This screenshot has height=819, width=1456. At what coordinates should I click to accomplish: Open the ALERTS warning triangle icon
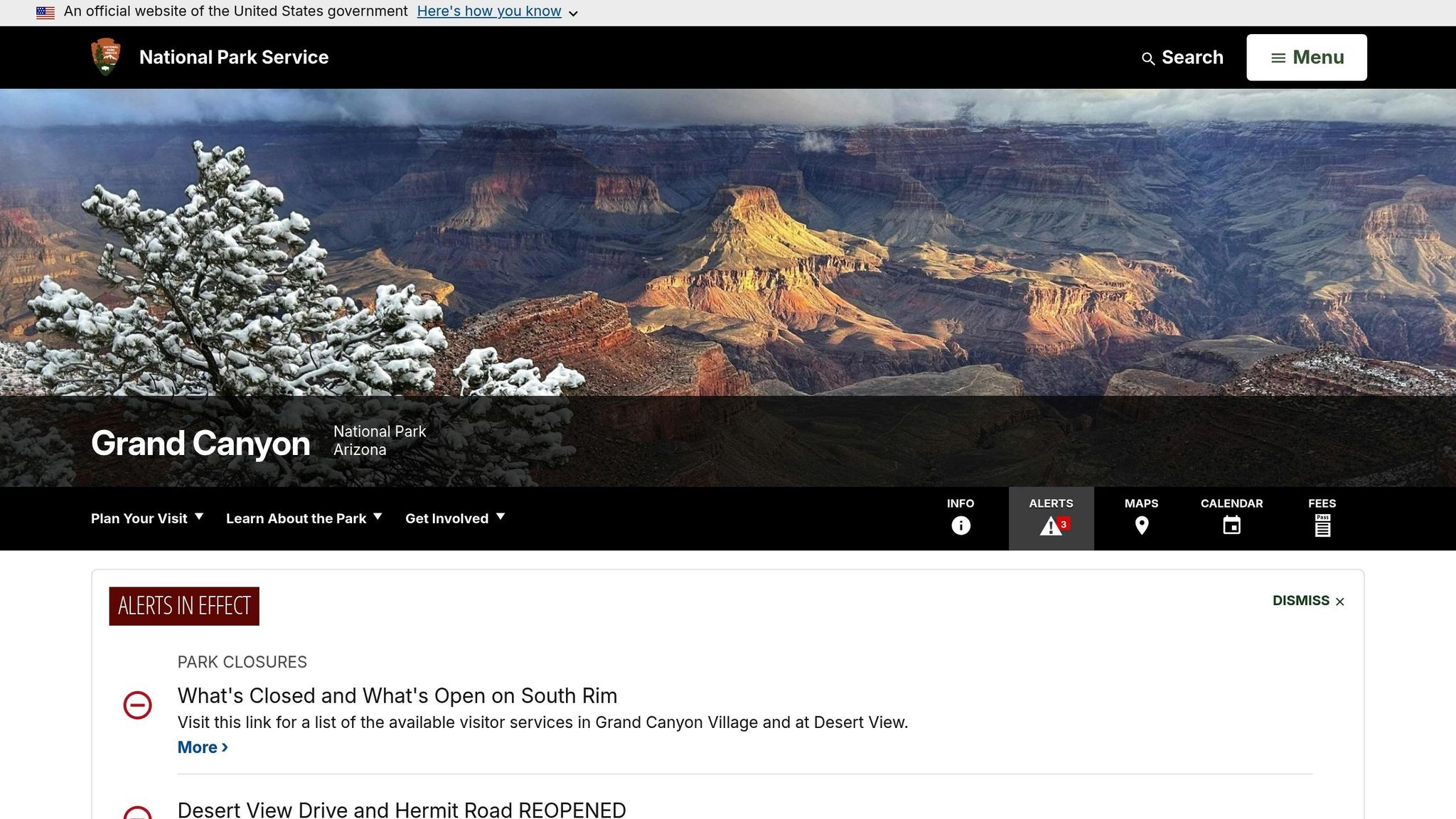click(x=1051, y=526)
